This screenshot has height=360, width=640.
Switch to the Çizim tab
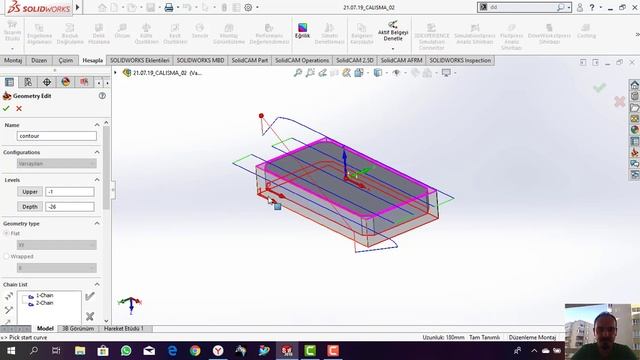(x=65, y=60)
